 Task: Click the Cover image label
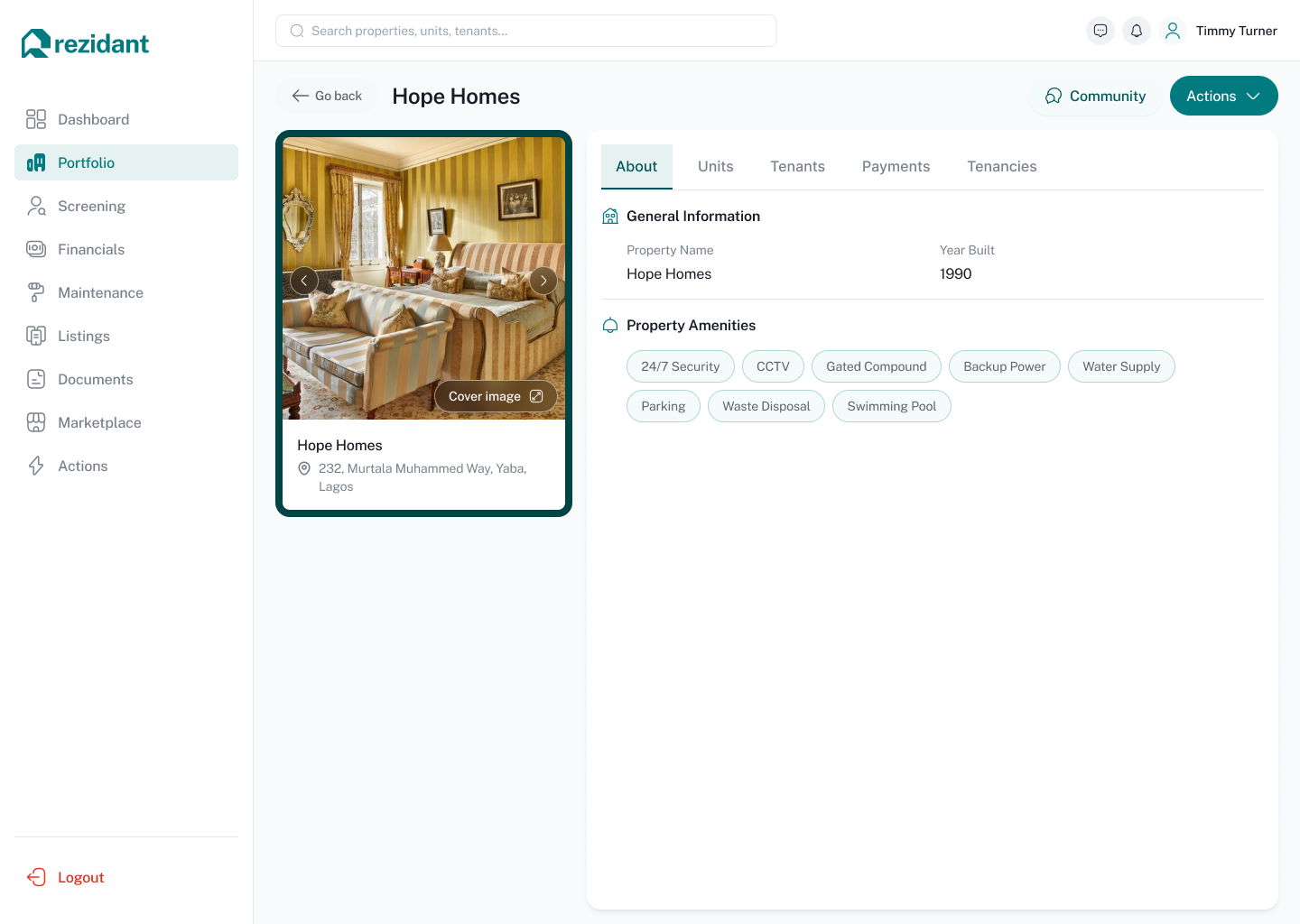pos(485,396)
